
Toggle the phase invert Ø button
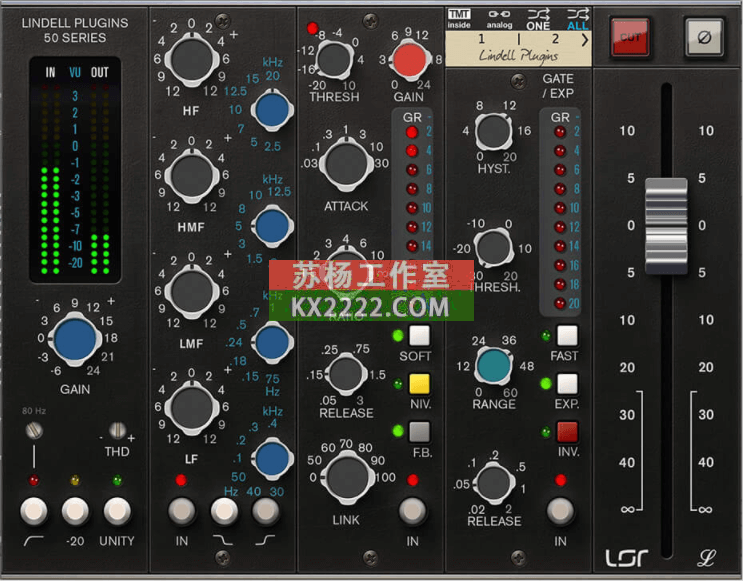(704, 36)
